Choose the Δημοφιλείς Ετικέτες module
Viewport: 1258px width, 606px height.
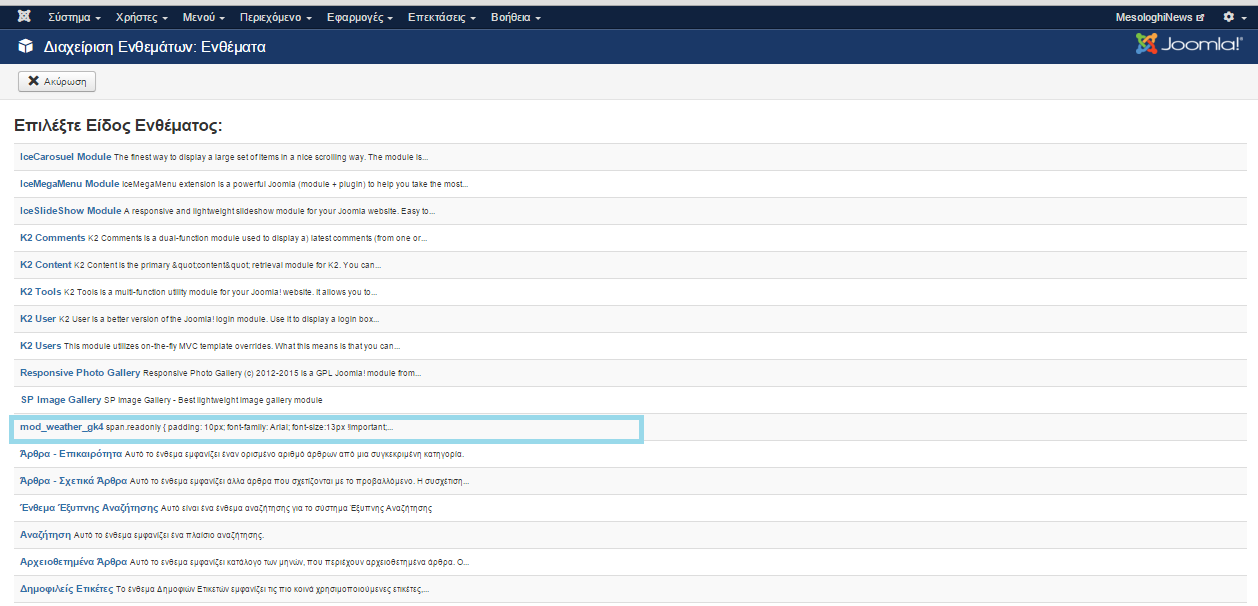tap(66, 589)
